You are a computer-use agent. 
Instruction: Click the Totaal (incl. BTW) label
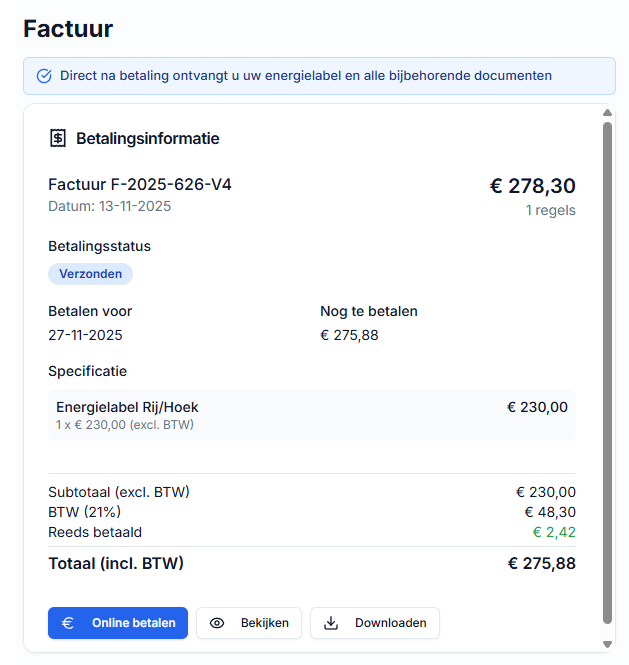tap(116, 563)
